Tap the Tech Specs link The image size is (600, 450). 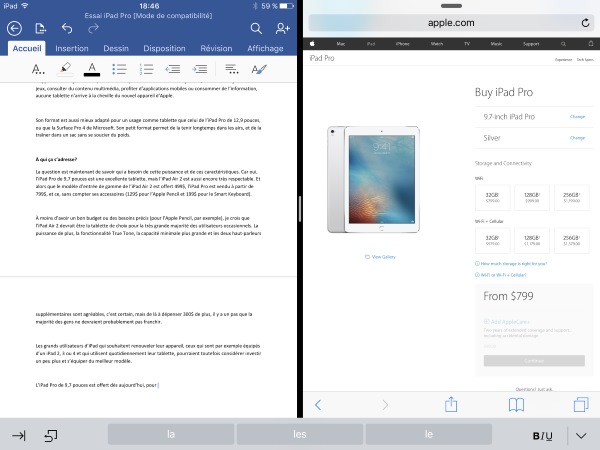point(585,60)
